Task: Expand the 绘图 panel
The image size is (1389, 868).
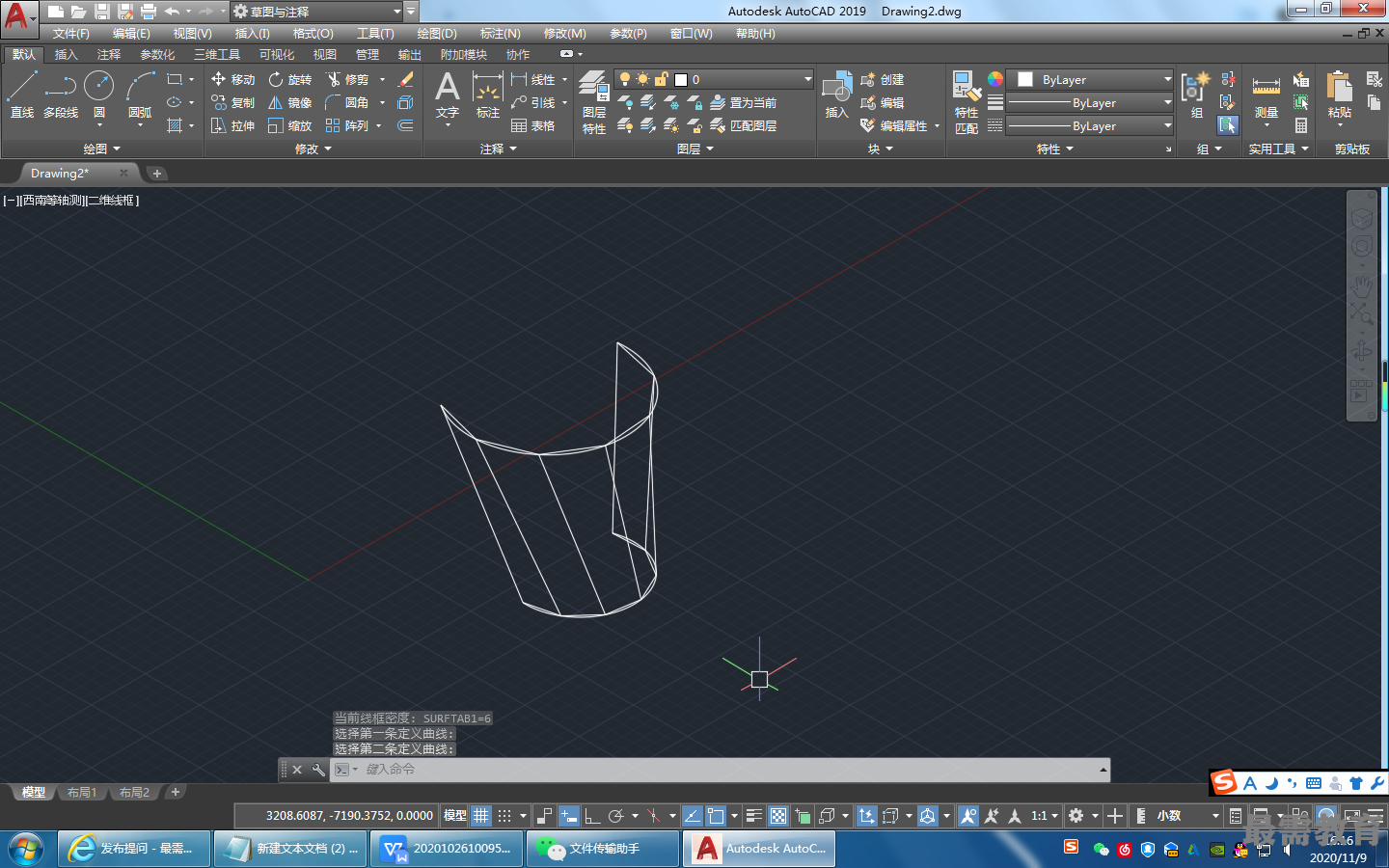Action: tap(102, 149)
